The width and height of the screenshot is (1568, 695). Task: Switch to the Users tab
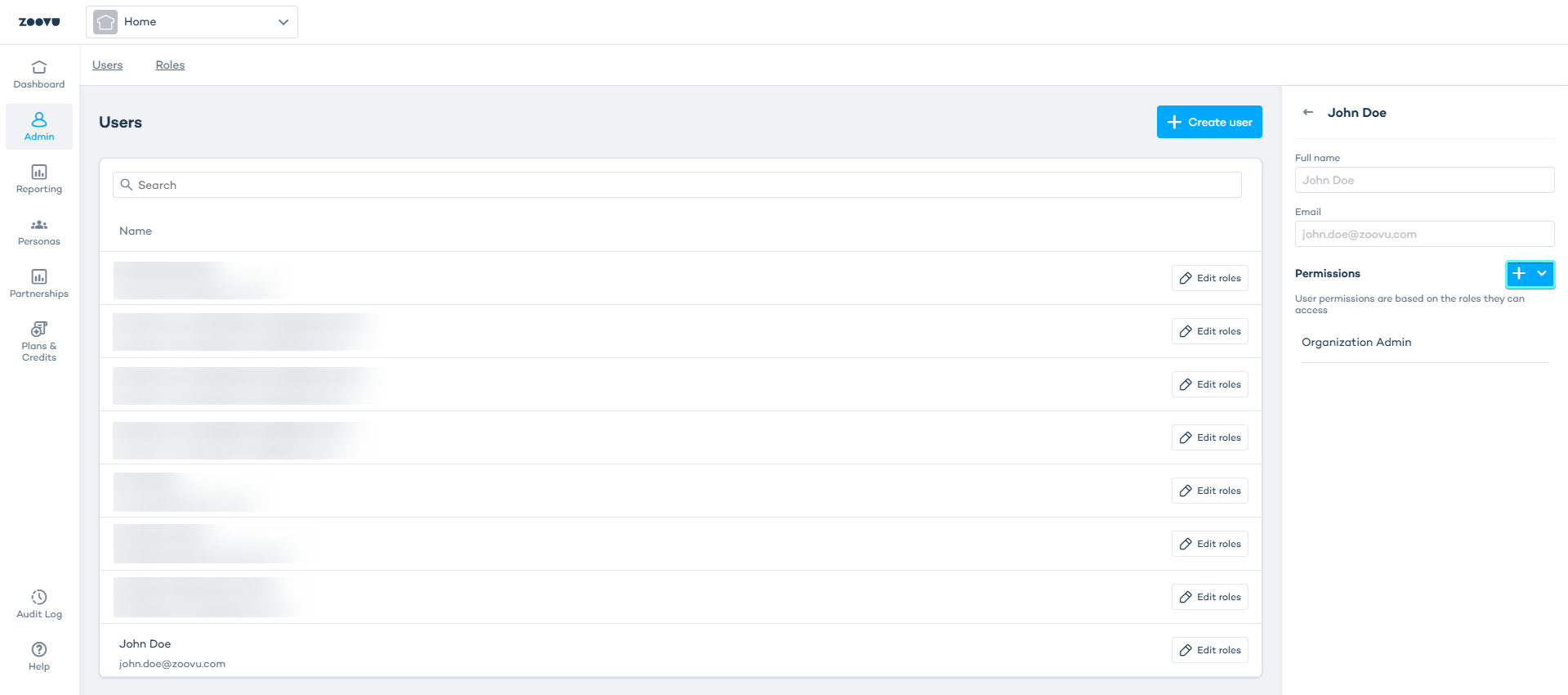pyautogui.click(x=107, y=65)
